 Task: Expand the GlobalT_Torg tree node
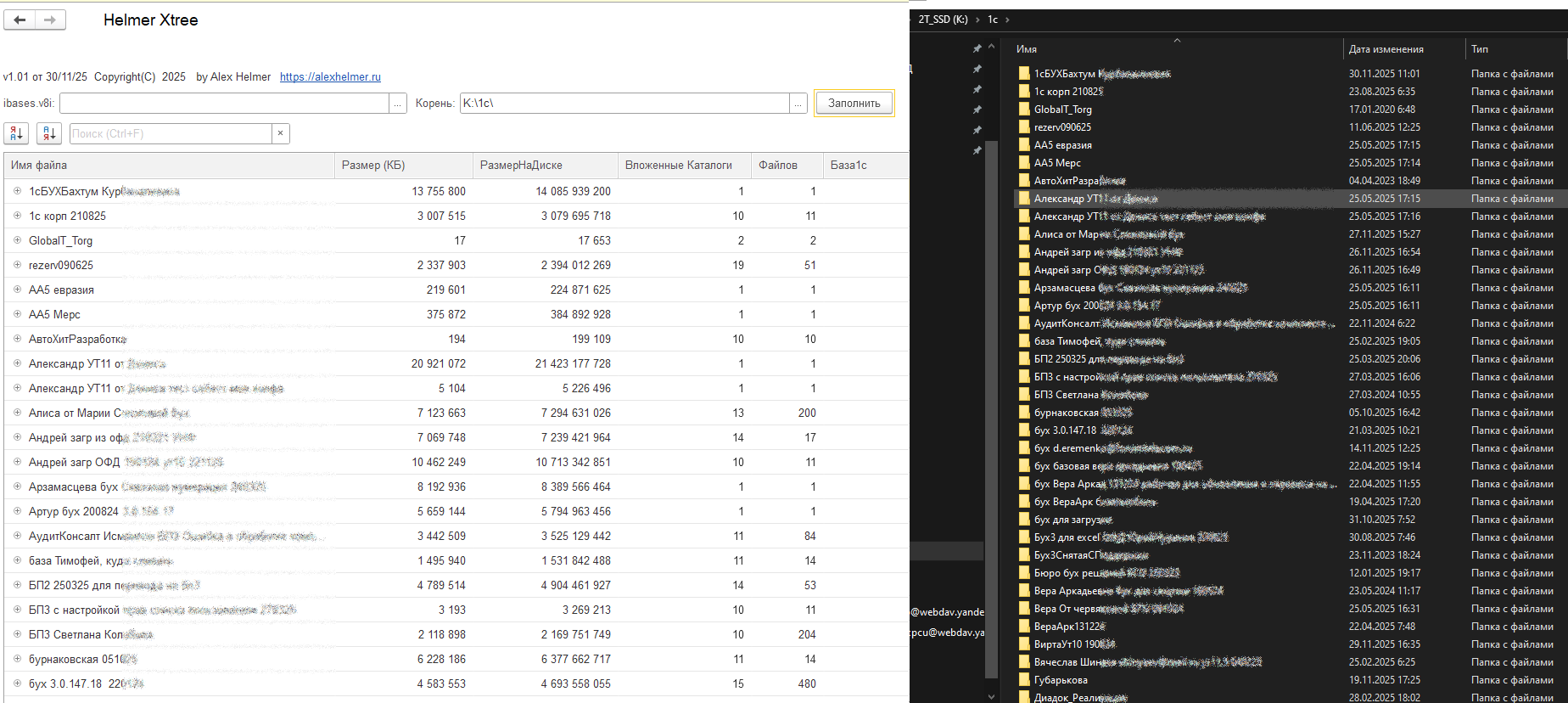pyautogui.click(x=17, y=240)
